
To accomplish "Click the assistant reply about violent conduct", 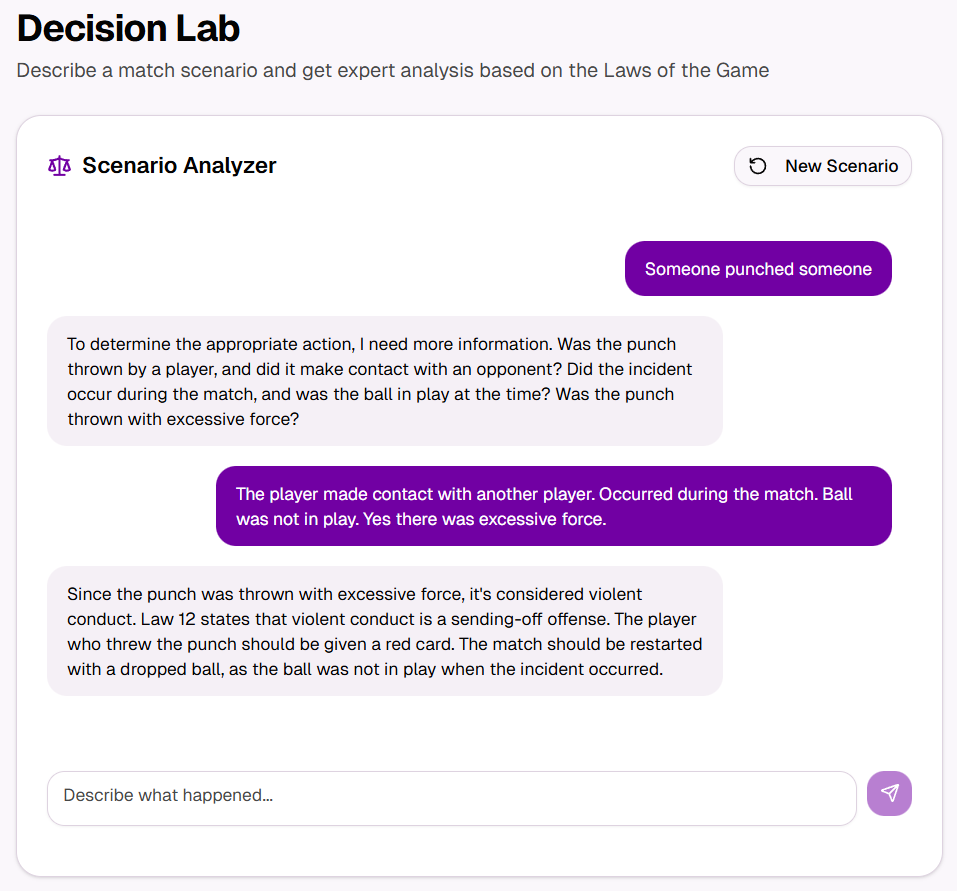I will click(384, 631).
